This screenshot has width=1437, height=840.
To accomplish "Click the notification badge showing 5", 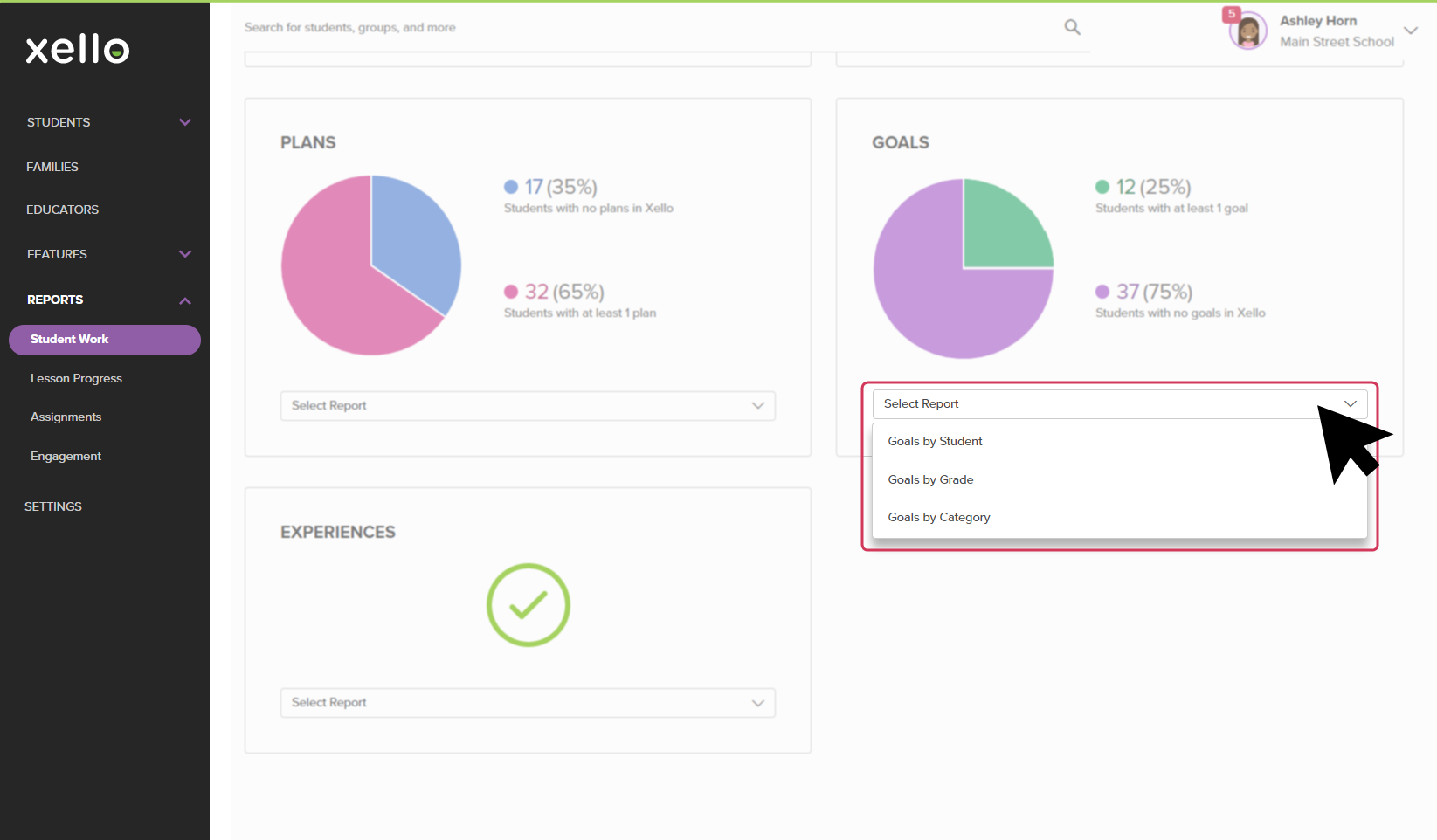I will pyautogui.click(x=1231, y=14).
